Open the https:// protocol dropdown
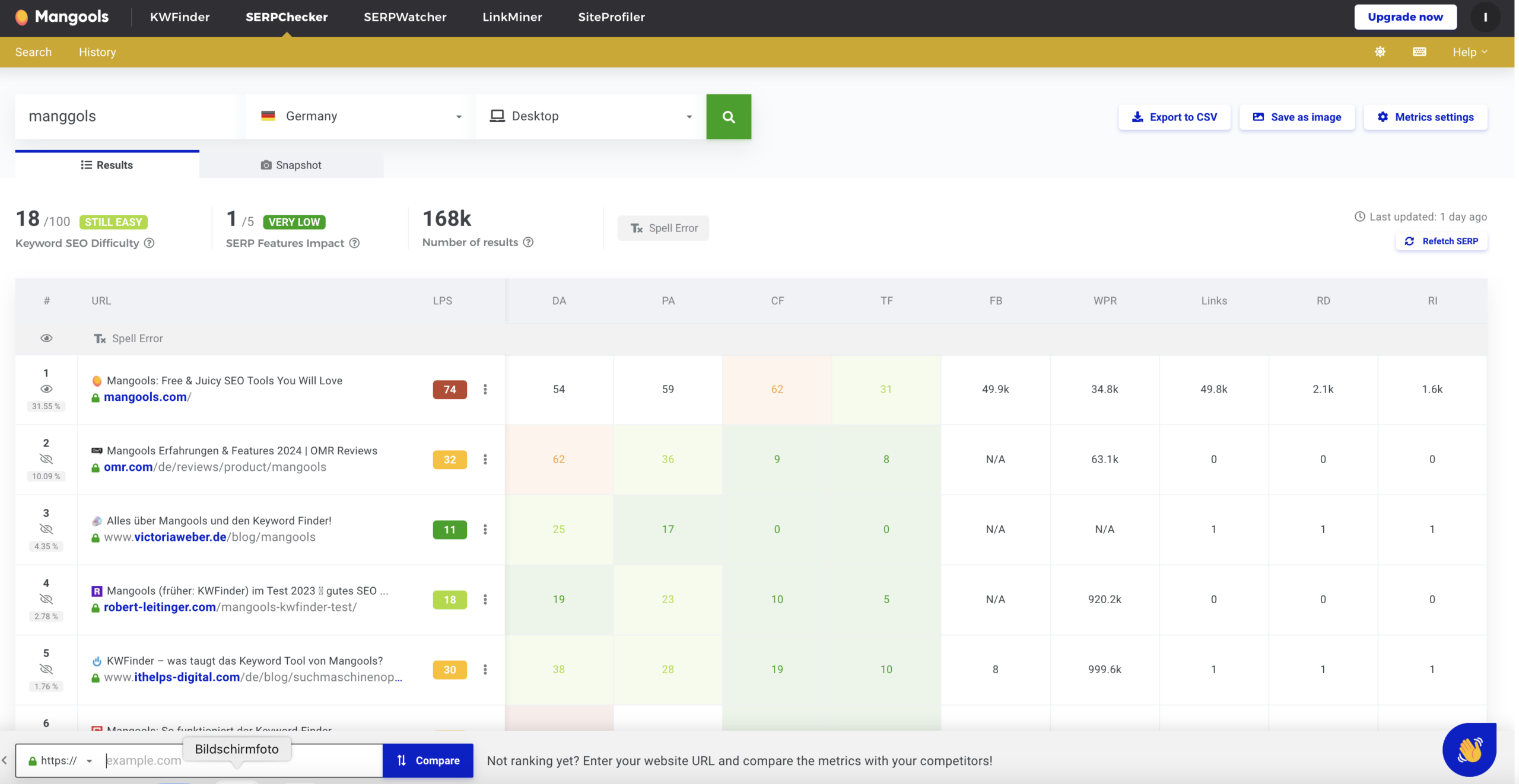Viewport: 1519px width, 784px height. pos(61,761)
